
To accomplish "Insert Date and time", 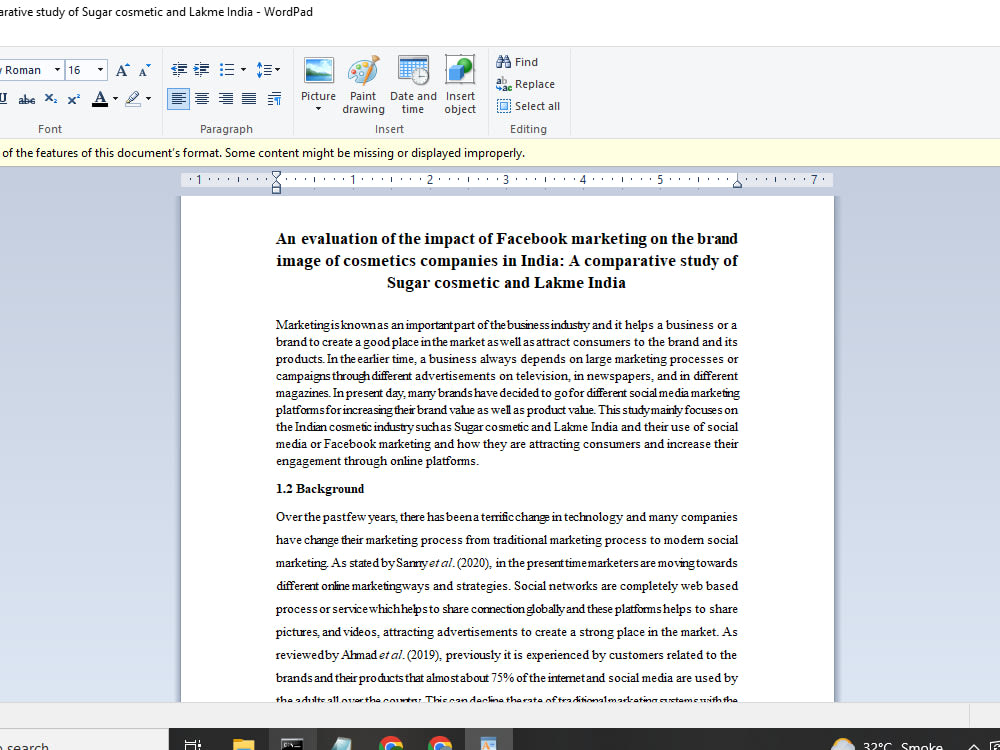I will pyautogui.click(x=413, y=84).
